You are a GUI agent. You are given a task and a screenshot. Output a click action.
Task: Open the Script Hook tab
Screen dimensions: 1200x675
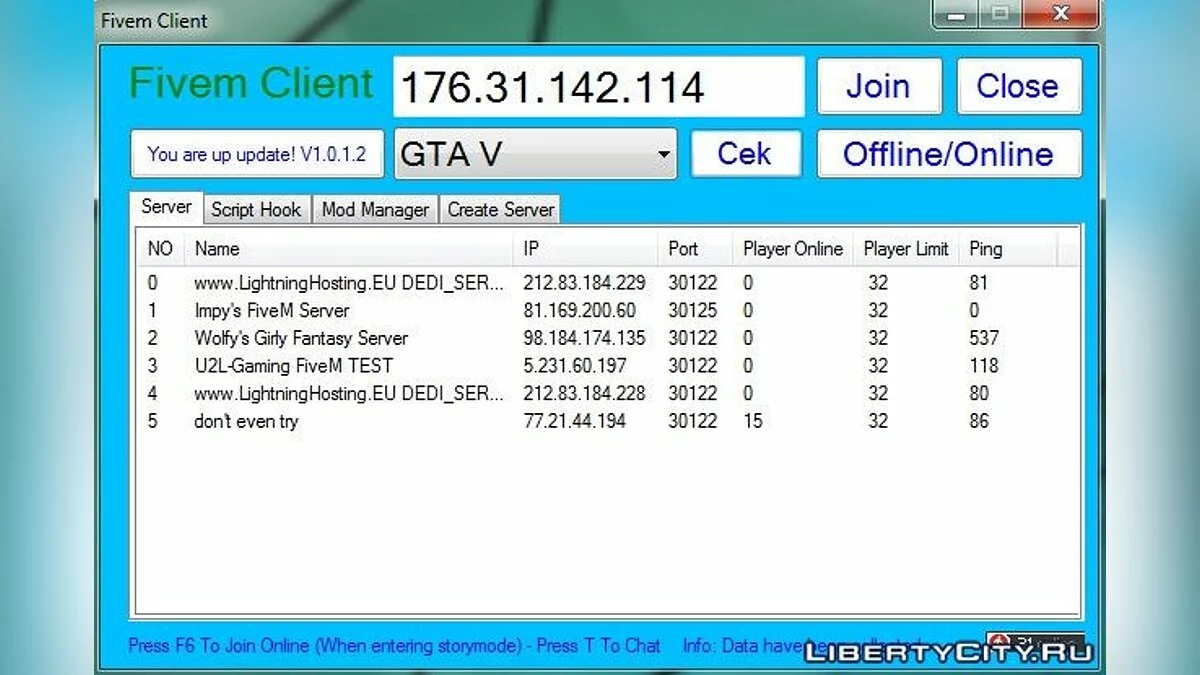(256, 209)
